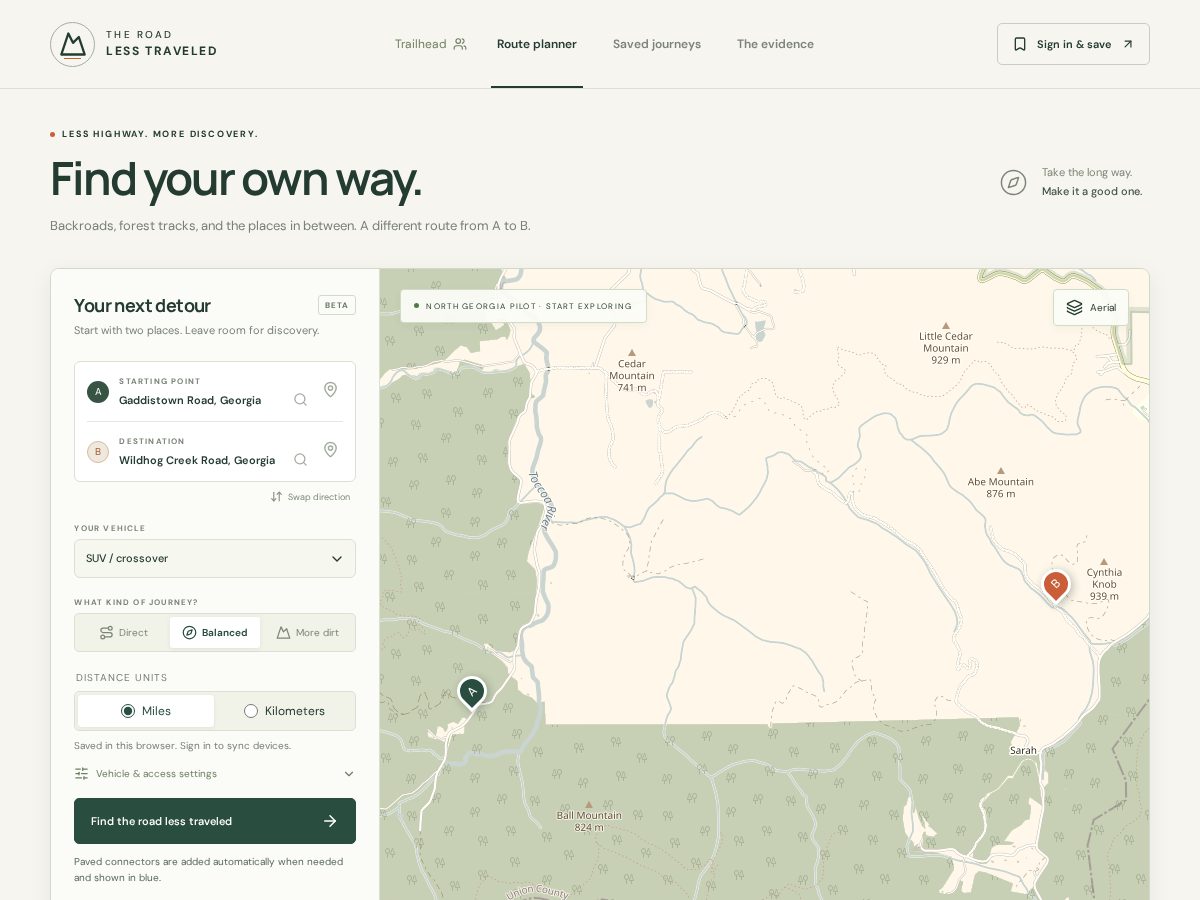The width and height of the screenshot is (1200, 900).
Task: Click the Saved in this browser note
Action: [182, 745]
